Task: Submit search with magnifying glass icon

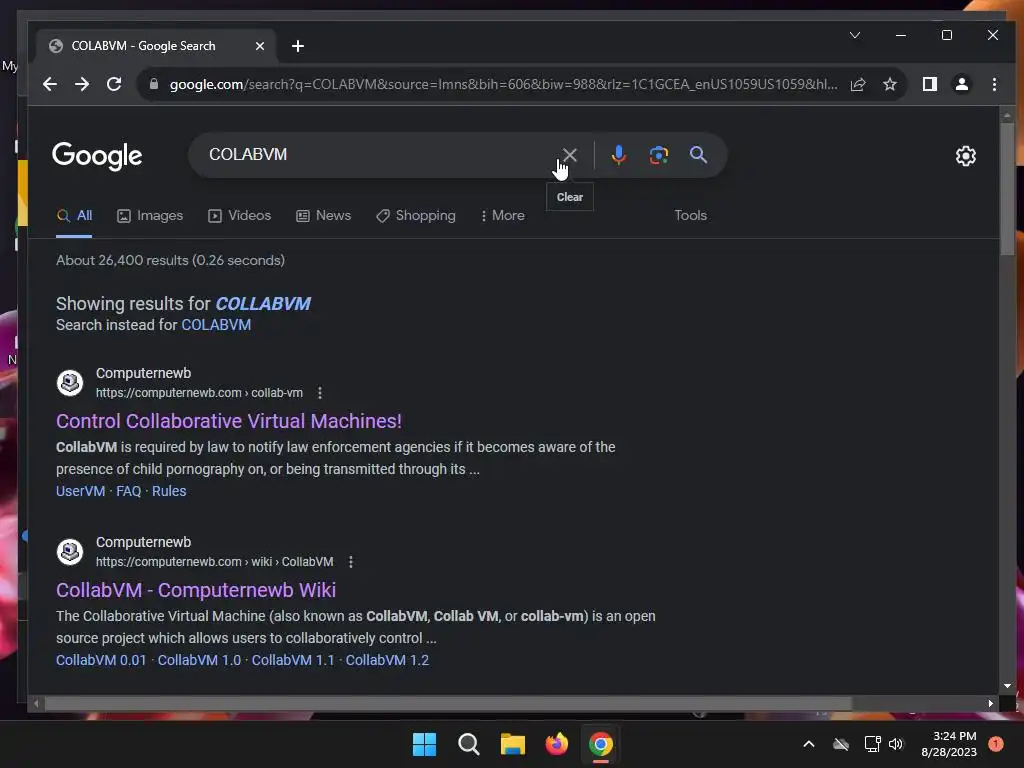Action: point(698,155)
